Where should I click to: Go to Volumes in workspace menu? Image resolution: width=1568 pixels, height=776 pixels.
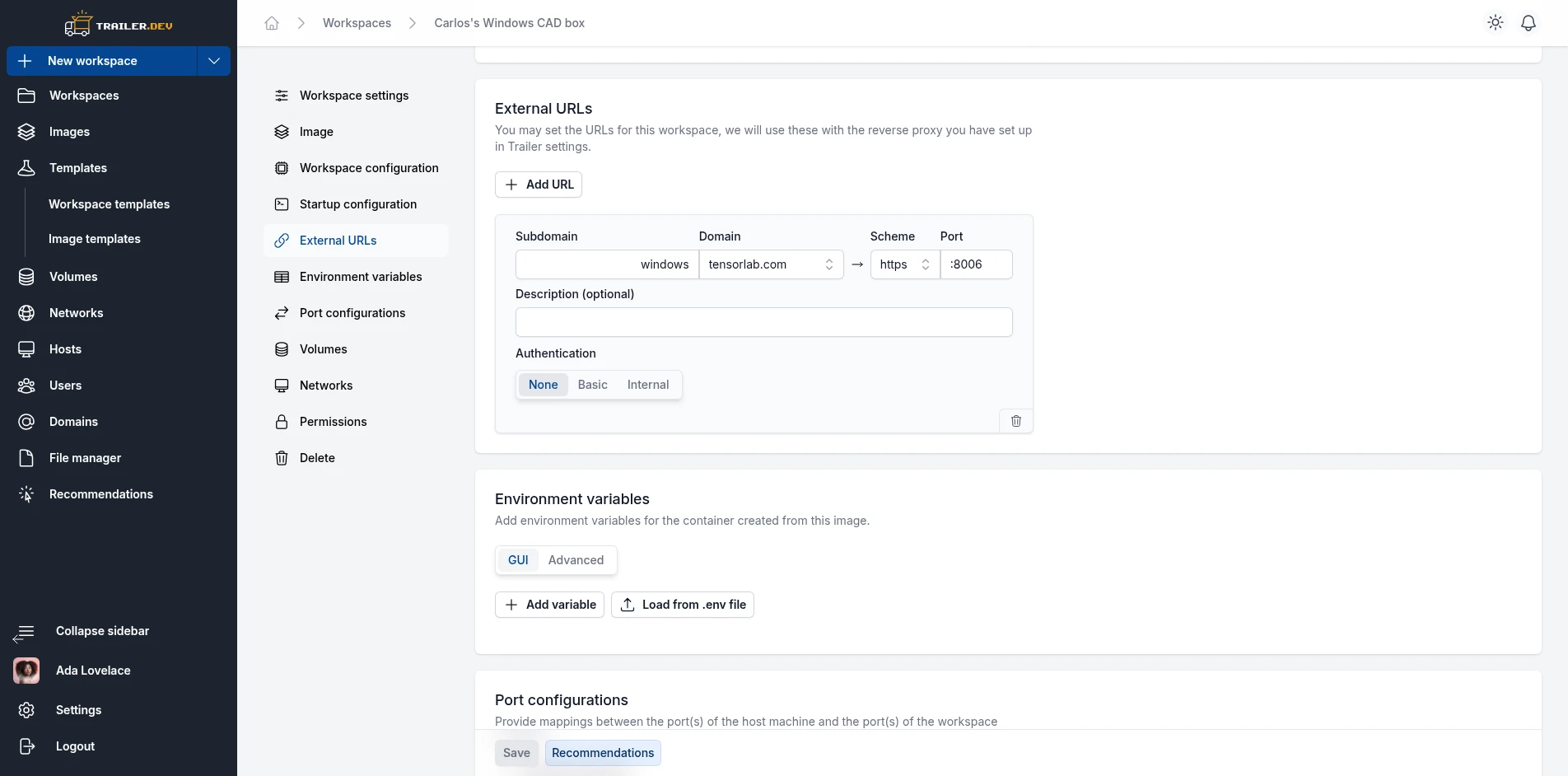(x=356, y=349)
